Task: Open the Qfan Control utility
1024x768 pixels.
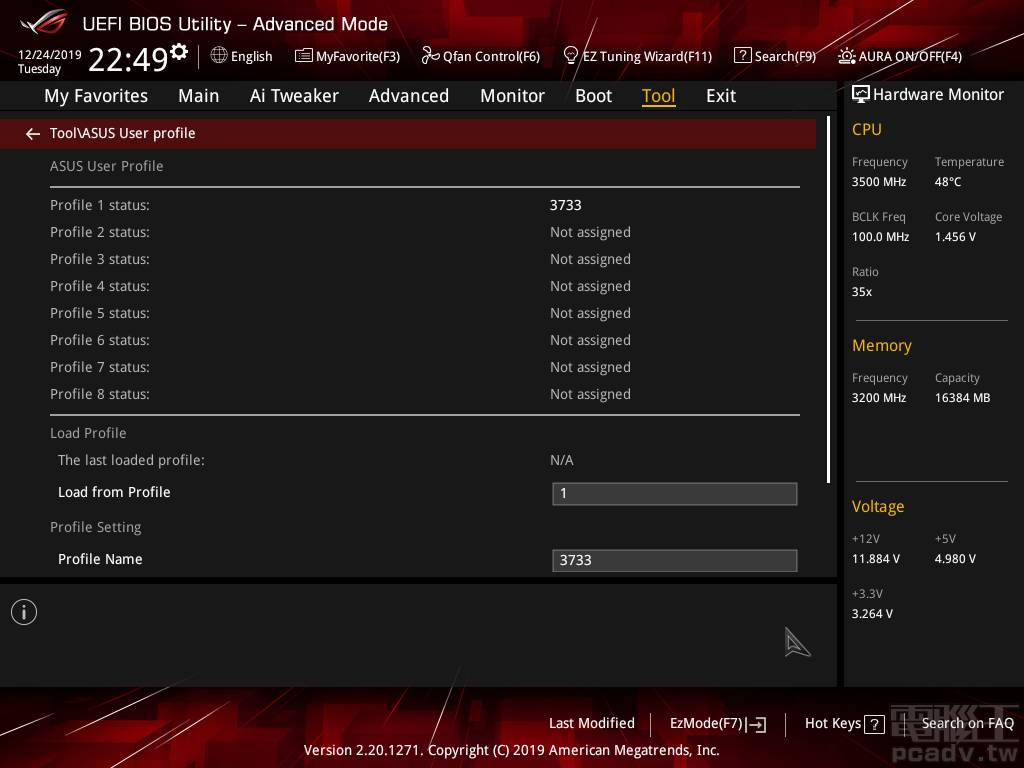Action: [x=480, y=56]
